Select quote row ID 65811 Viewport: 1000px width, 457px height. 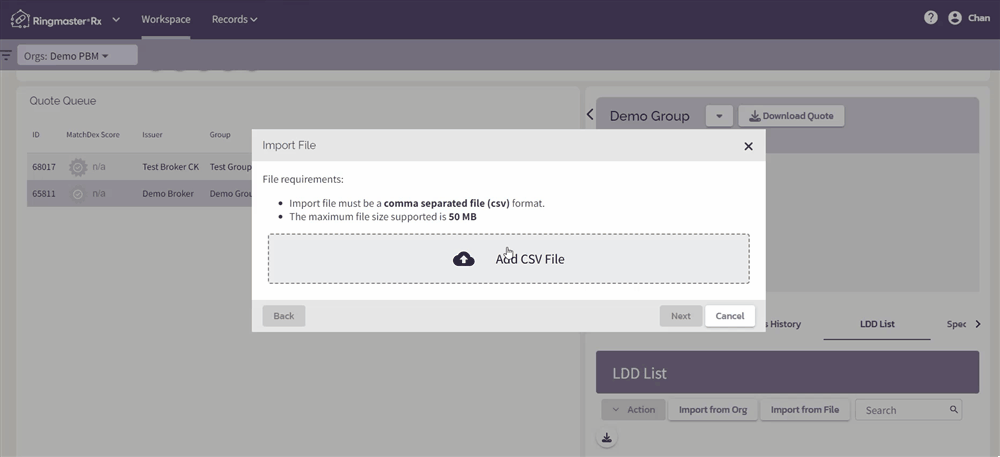[139, 194]
